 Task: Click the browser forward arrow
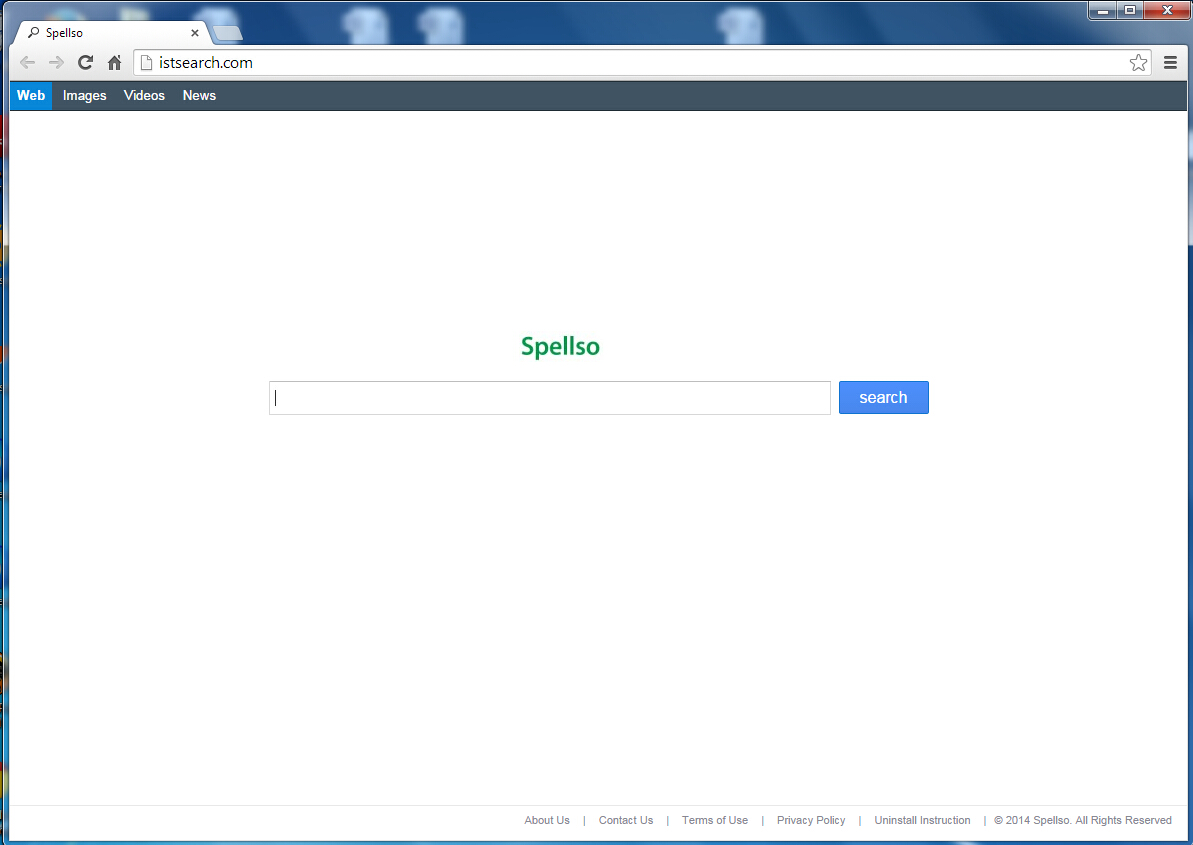56,62
